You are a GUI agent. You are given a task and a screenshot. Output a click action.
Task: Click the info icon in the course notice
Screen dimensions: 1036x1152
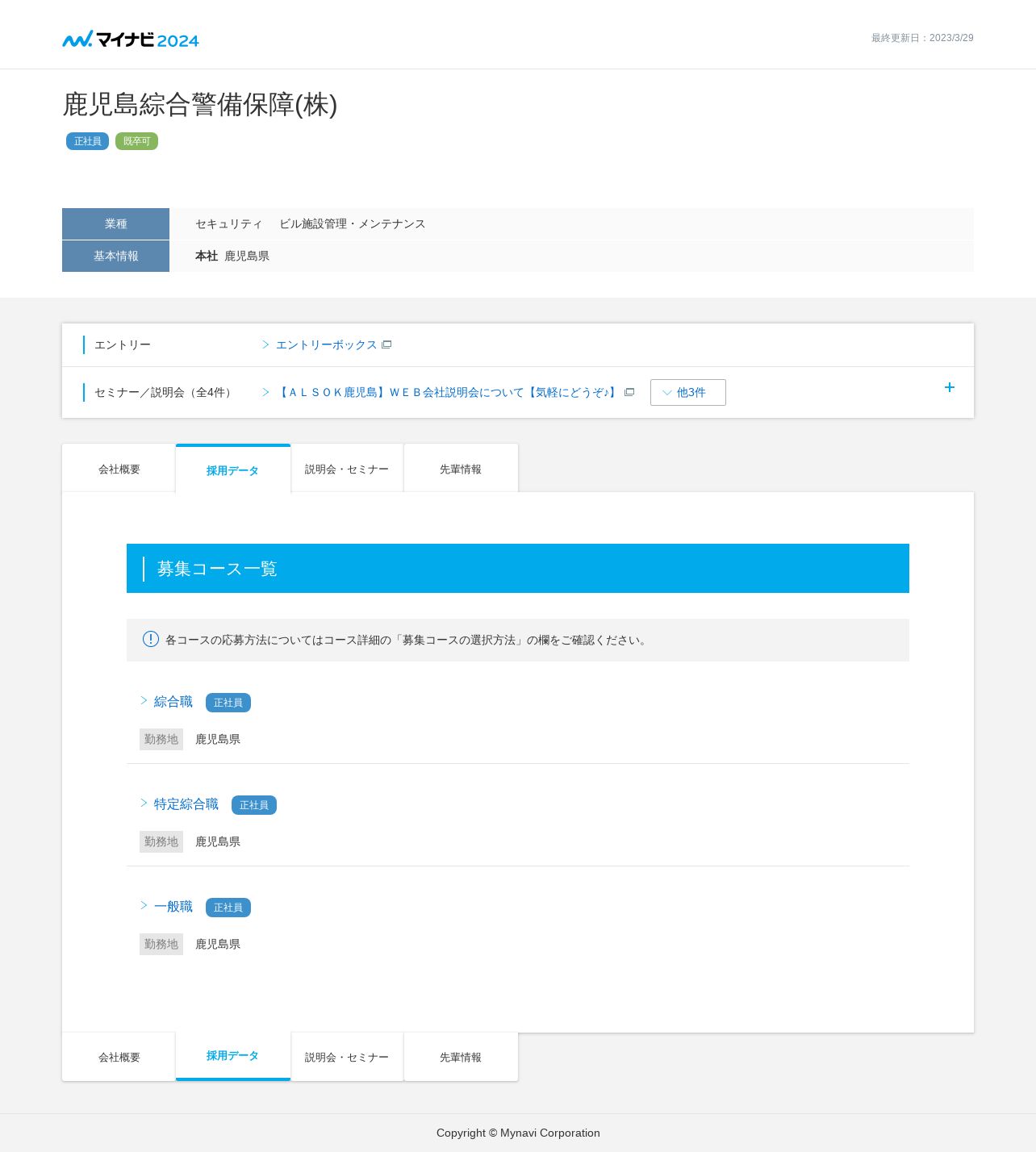[x=151, y=639]
